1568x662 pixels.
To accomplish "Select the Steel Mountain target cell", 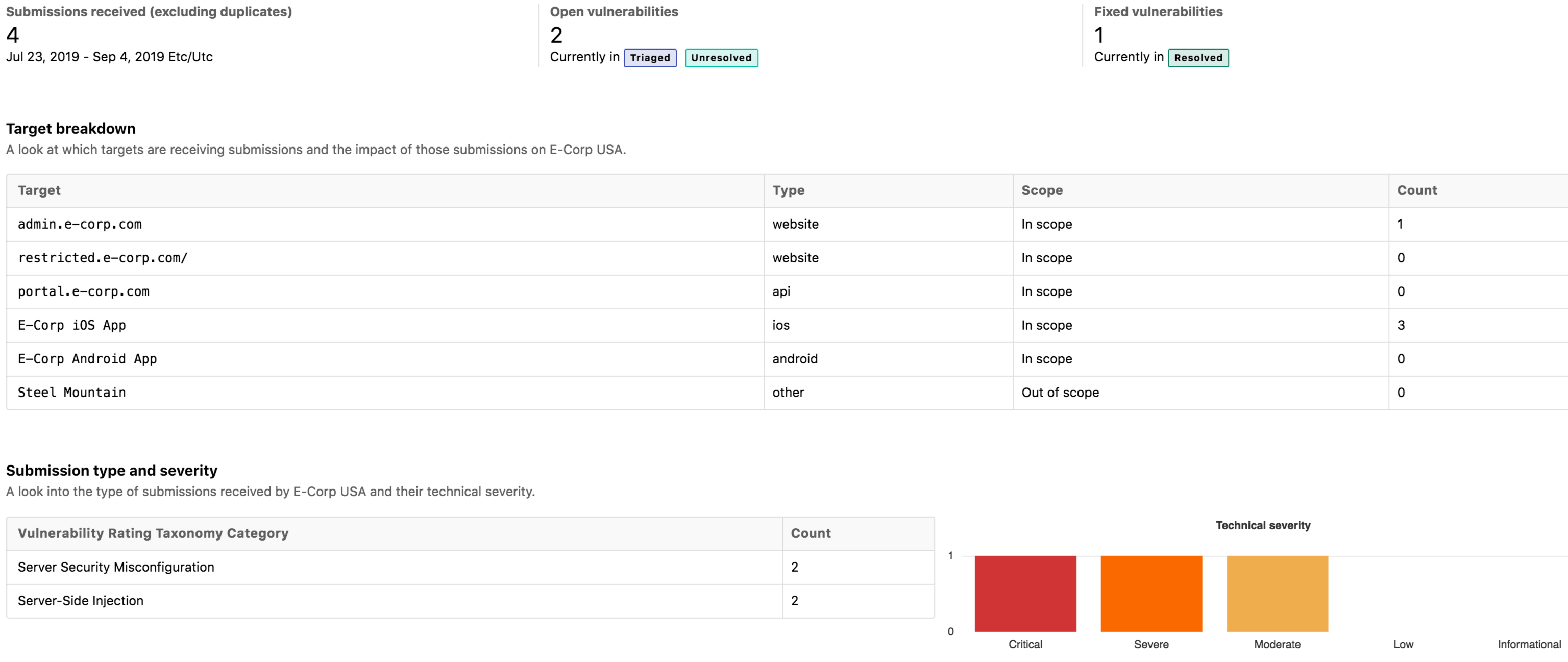I will click(385, 393).
